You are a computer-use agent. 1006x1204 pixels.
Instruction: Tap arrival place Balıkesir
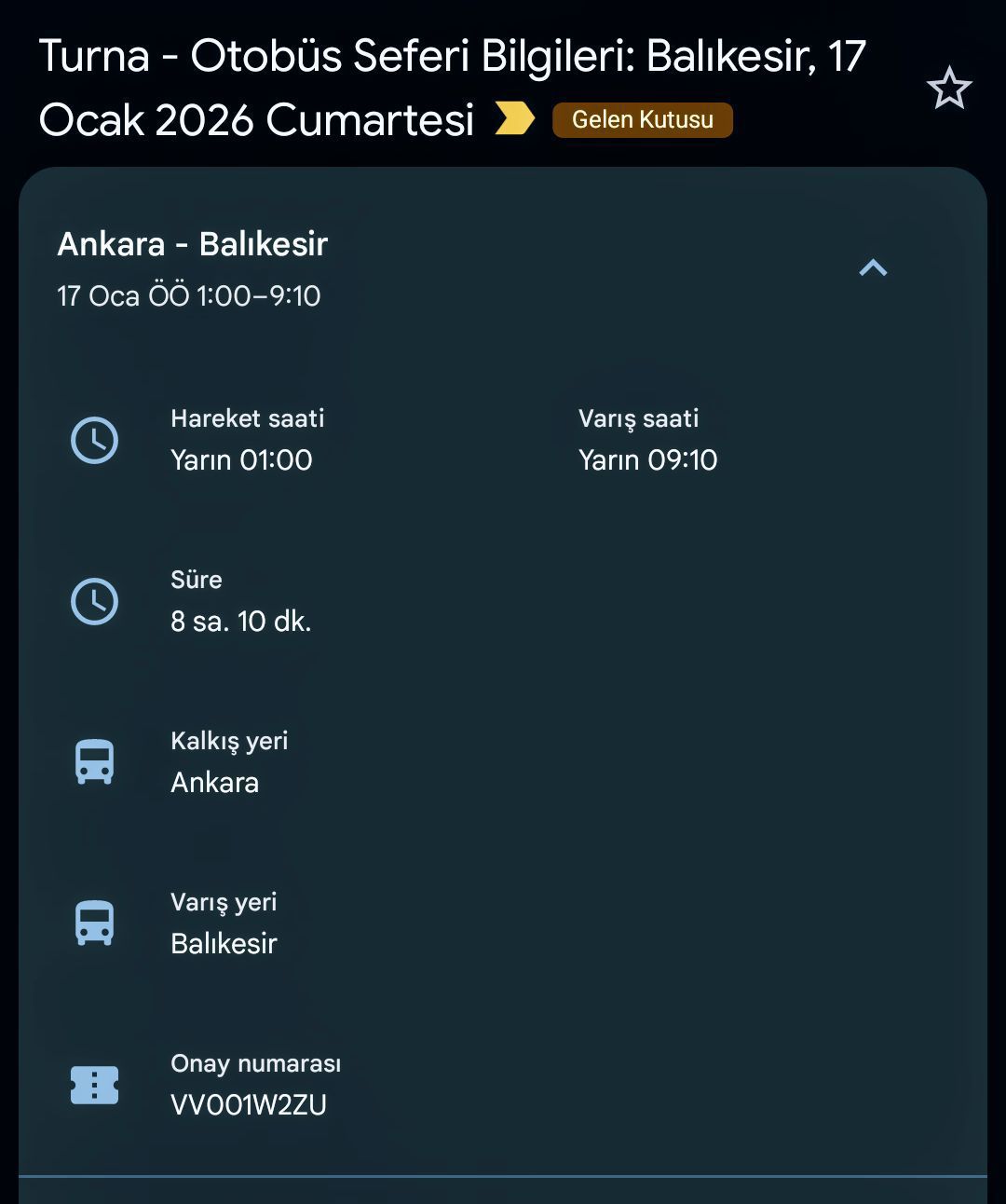click(x=224, y=943)
